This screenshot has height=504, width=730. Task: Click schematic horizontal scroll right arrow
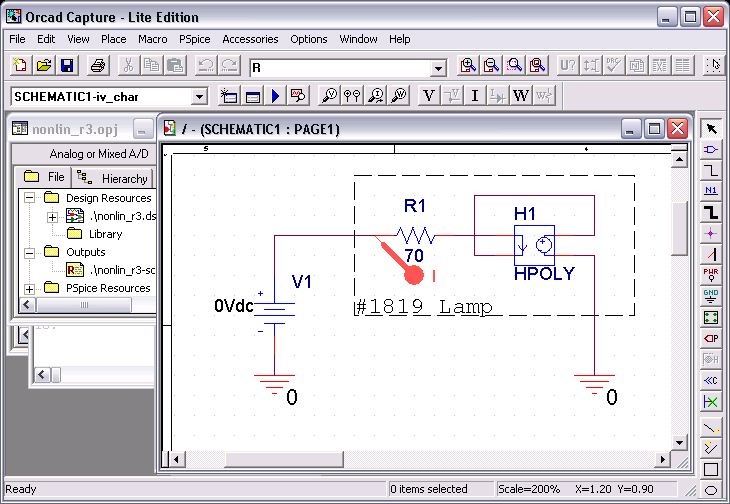(662, 460)
